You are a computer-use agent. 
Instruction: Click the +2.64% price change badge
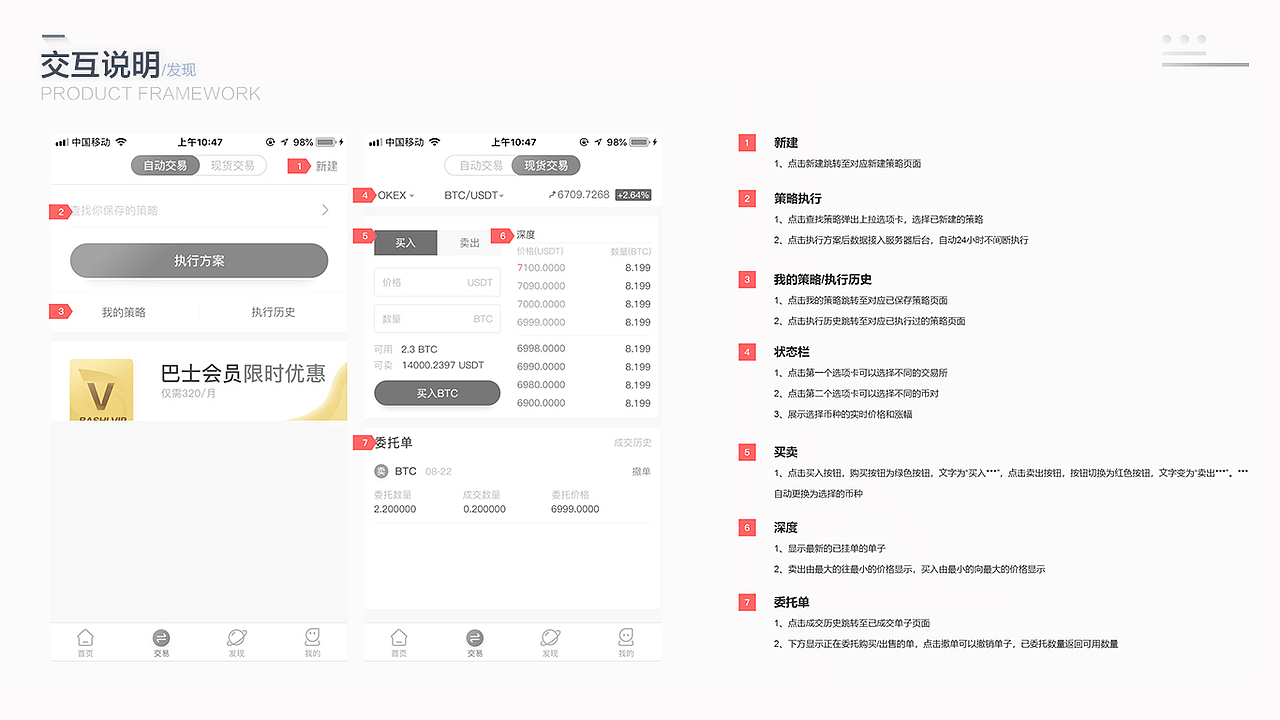[632, 194]
